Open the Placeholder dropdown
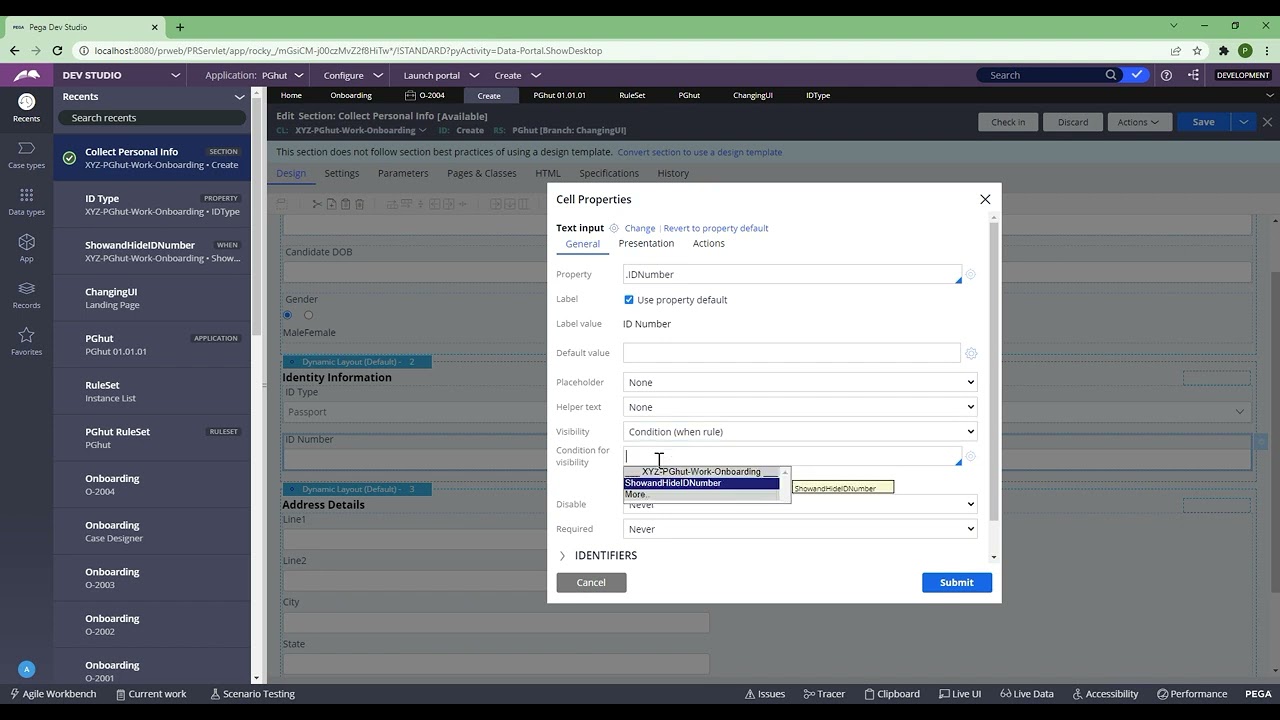The width and height of the screenshot is (1280, 720). pyautogui.click(x=800, y=382)
